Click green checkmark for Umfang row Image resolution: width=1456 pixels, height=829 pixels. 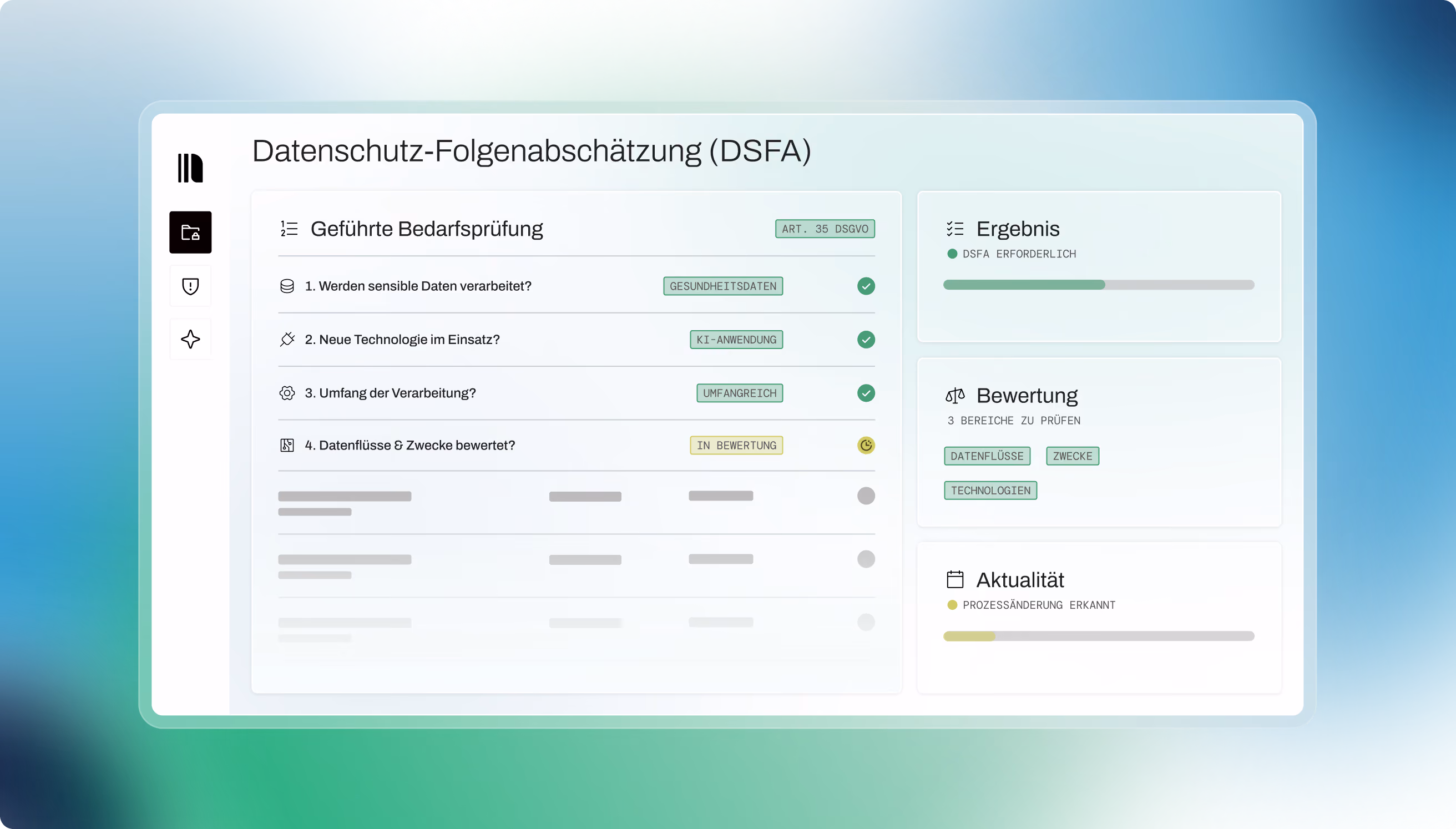[x=866, y=393]
